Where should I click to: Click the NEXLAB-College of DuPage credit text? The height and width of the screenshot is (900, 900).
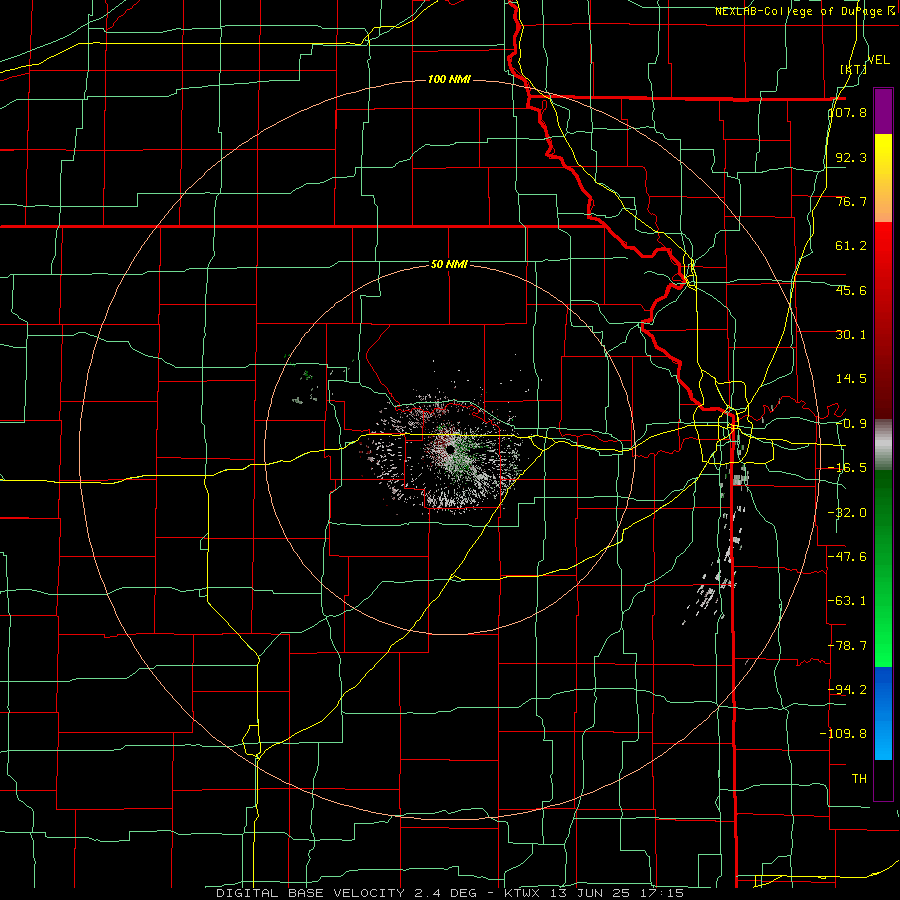coord(804,11)
